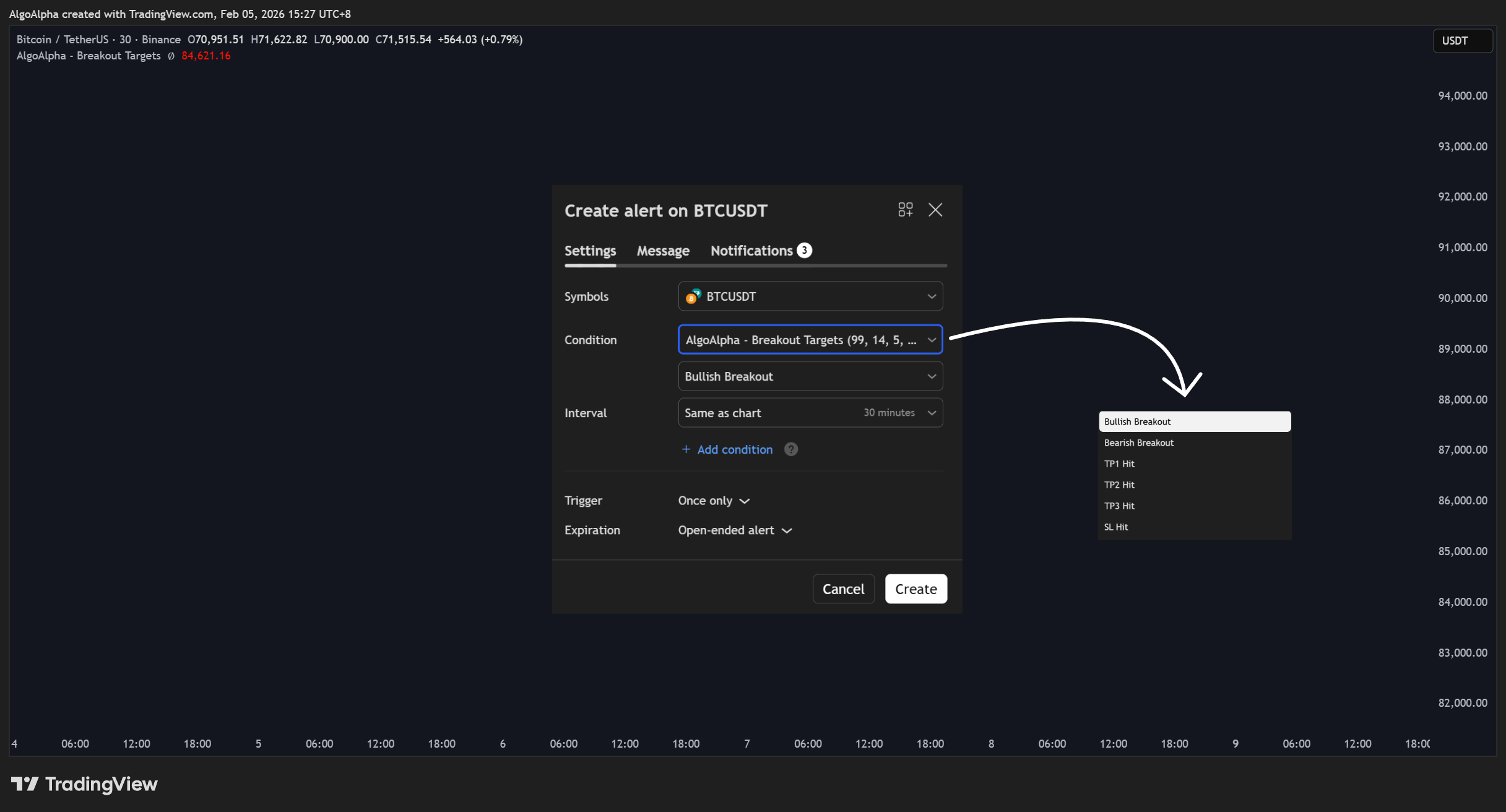Click the Create button
Image resolution: width=1506 pixels, height=812 pixels.
point(915,589)
